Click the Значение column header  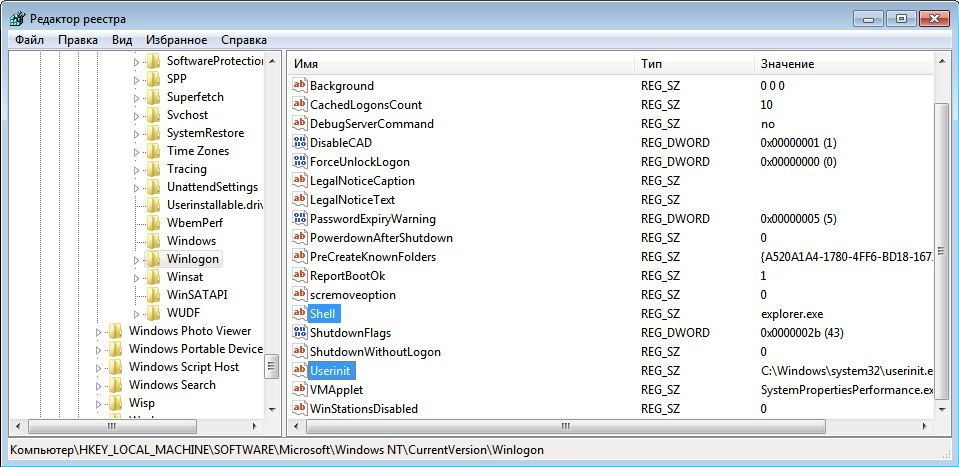click(x=840, y=64)
